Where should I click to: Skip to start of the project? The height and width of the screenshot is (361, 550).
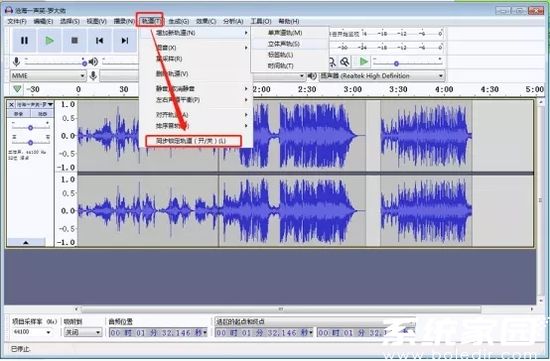pos(100,41)
